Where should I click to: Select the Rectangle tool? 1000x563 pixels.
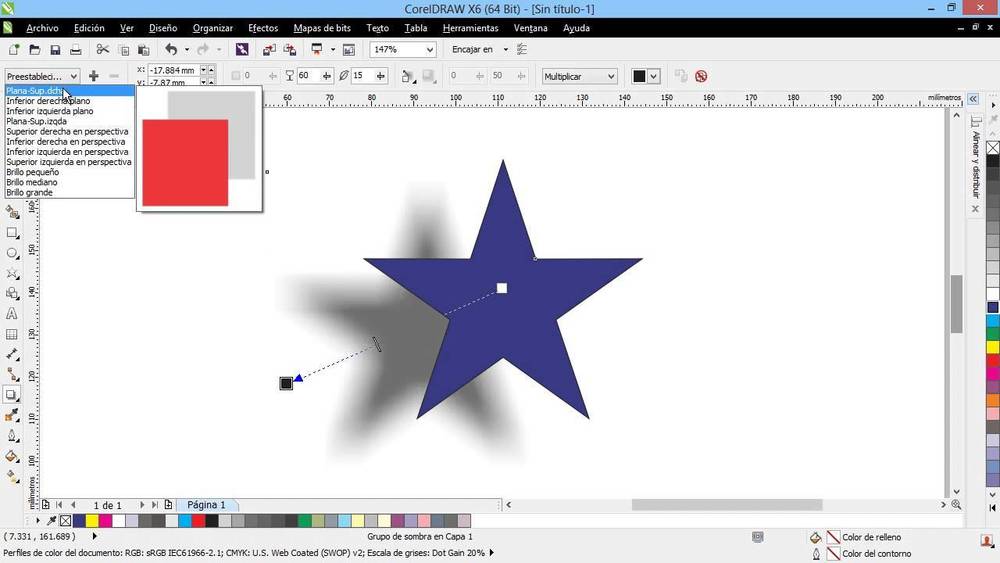point(12,232)
